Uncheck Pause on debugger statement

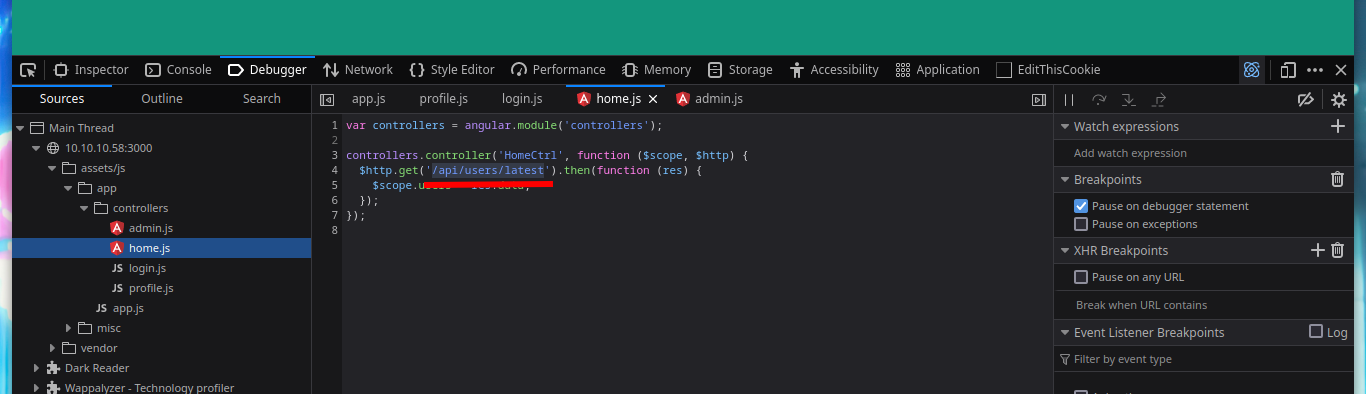pos(1081,206)
